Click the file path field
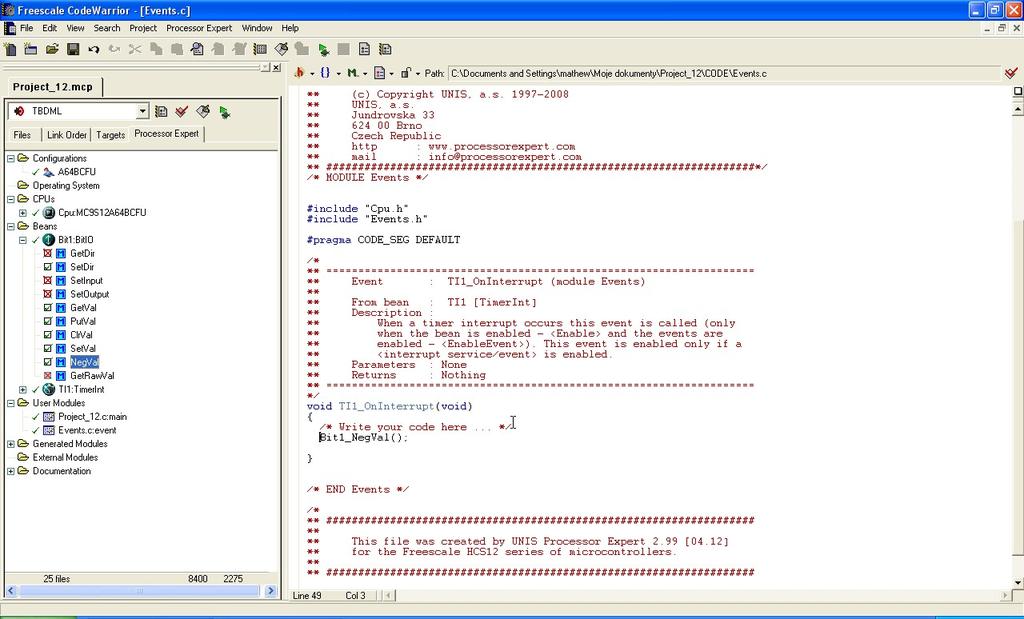 pyautogui.click(x=724, y=74)
